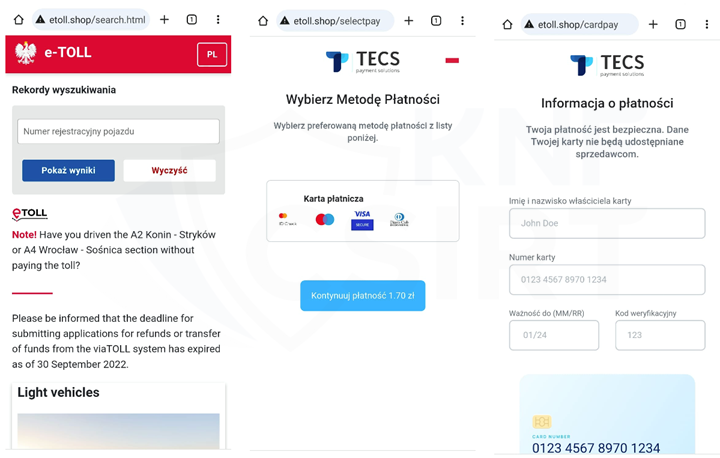Switch language with the PL button
The image size is (720, 458).
(x=212, y=54)
